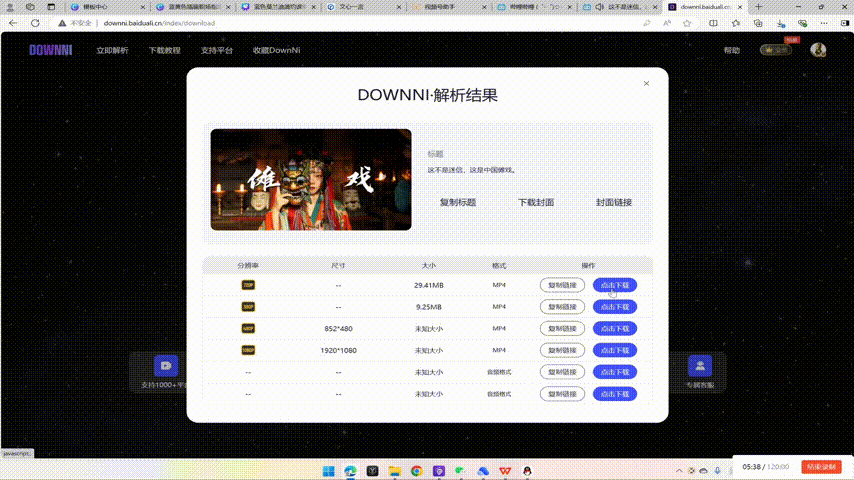Click 下载封面 to download cover

(536, 202)
